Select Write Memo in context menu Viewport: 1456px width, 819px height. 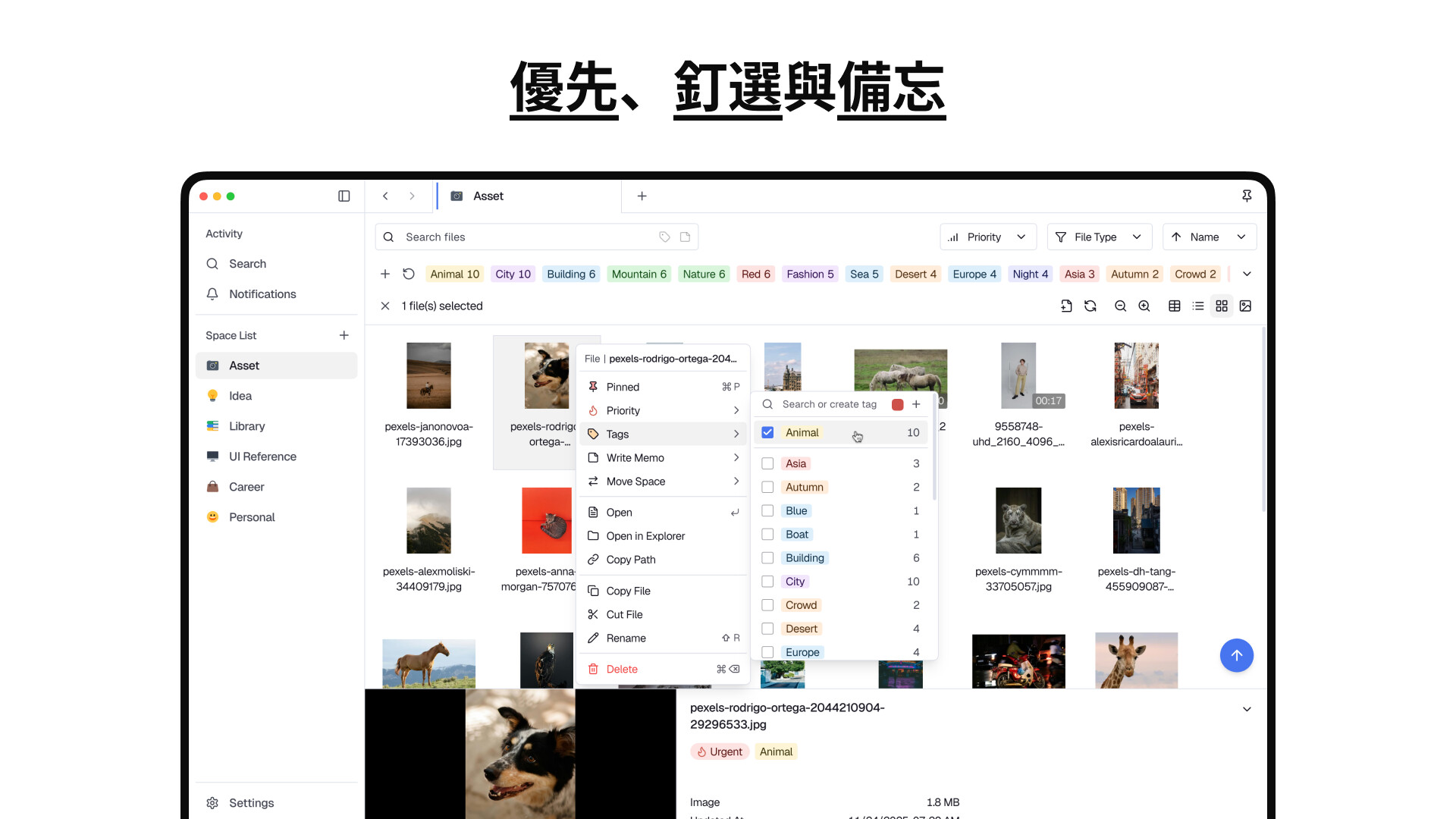(635, 458)
